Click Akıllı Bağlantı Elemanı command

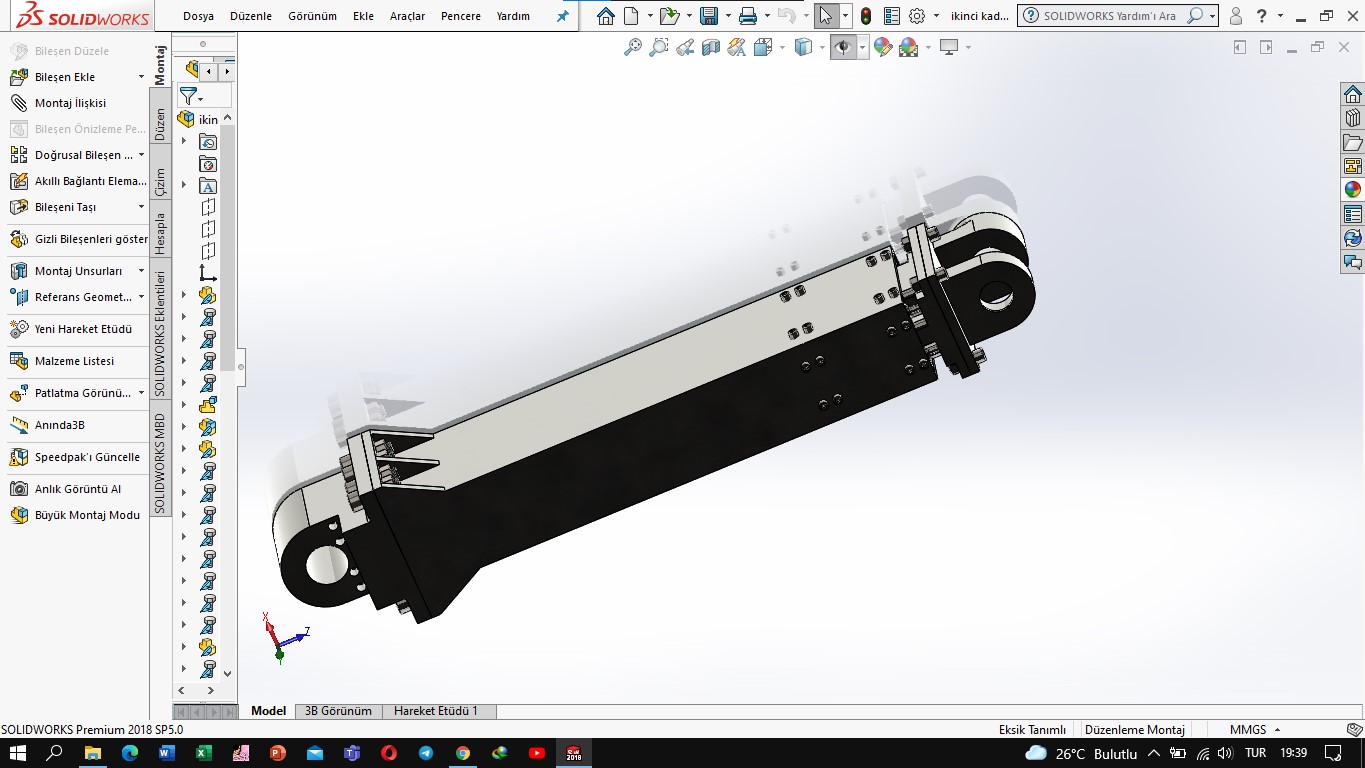coord(78,181)
